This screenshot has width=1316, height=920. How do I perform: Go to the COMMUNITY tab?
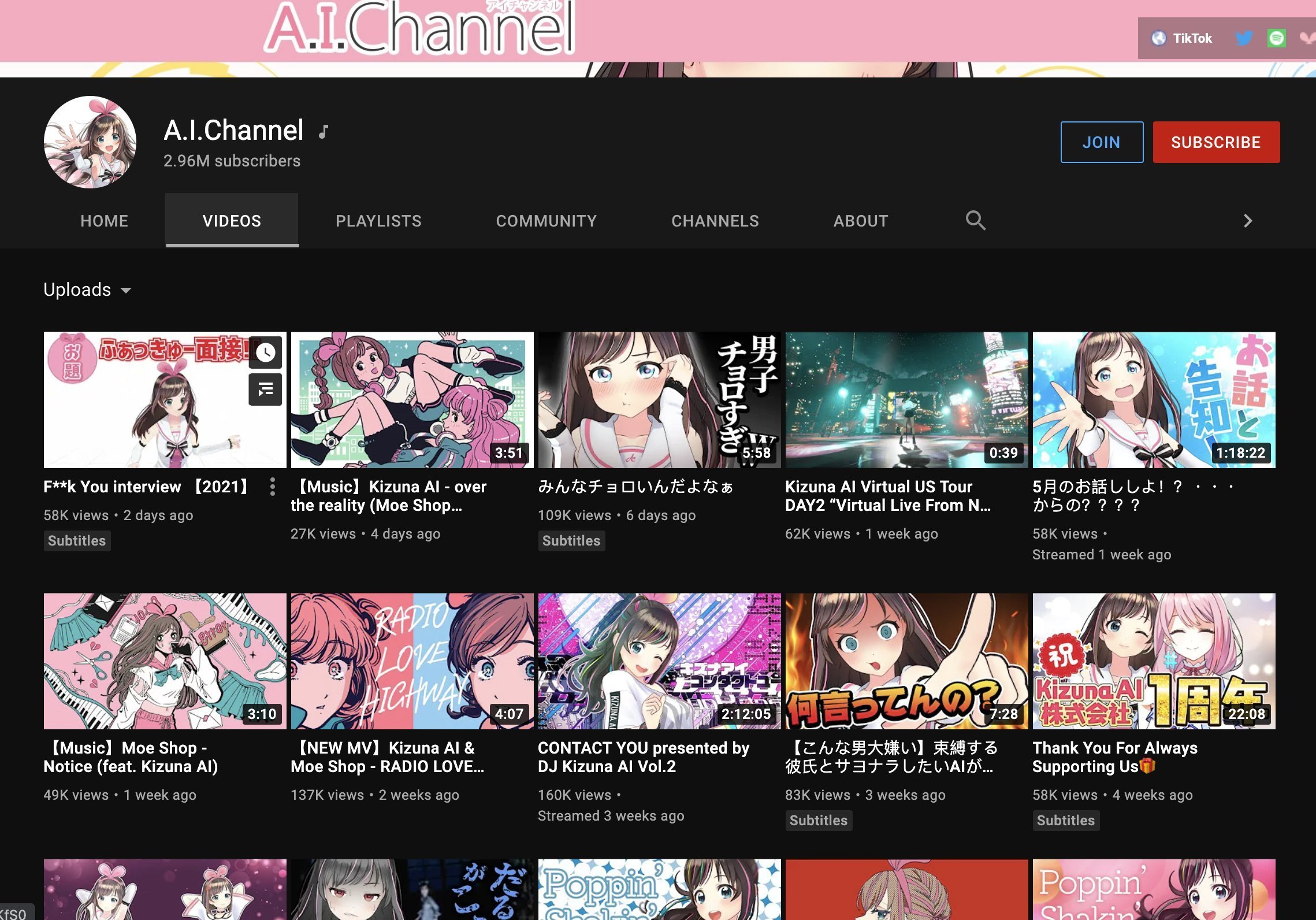[546, 221]
